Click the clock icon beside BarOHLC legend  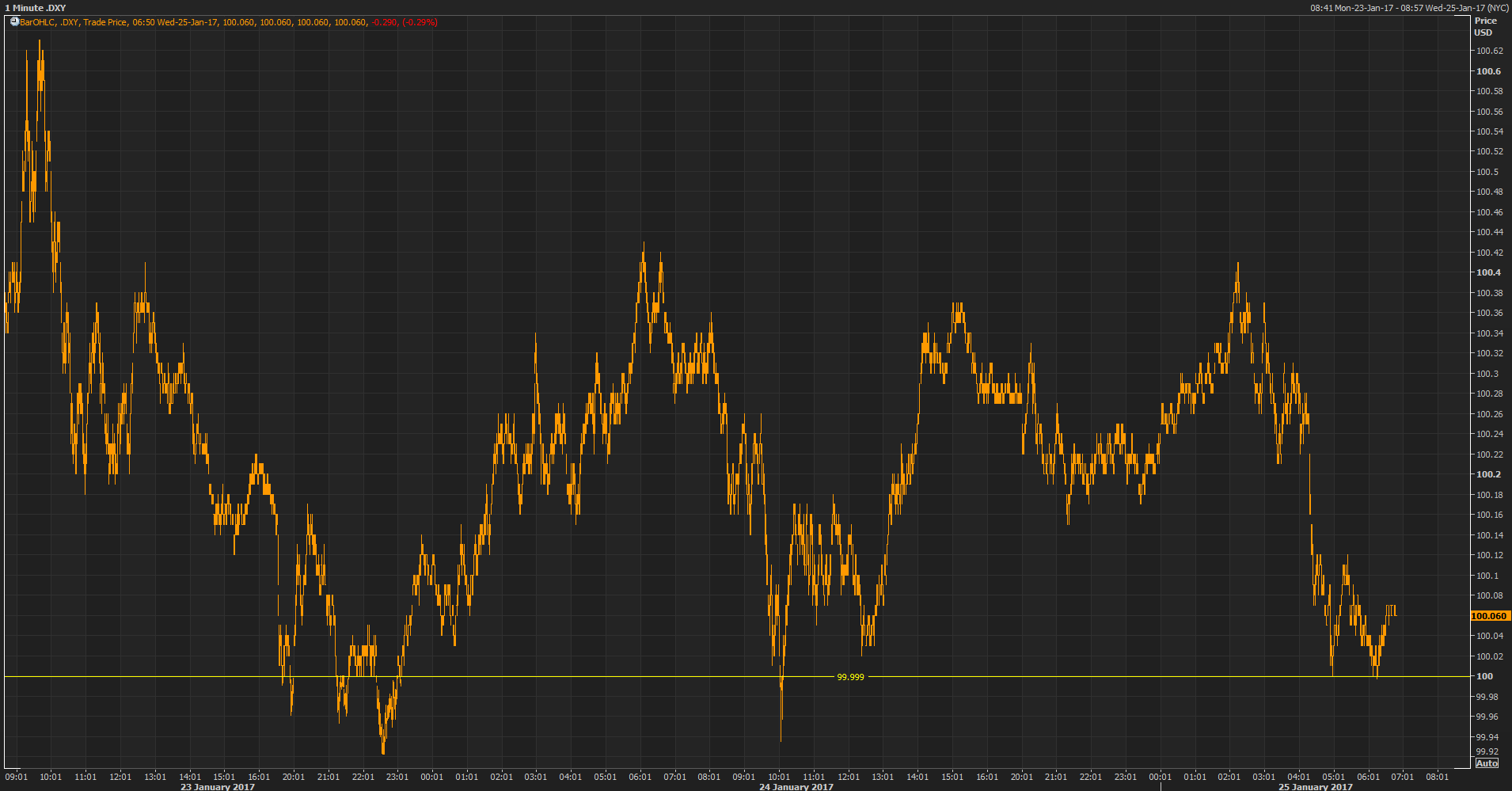click(x=14, y=22)
